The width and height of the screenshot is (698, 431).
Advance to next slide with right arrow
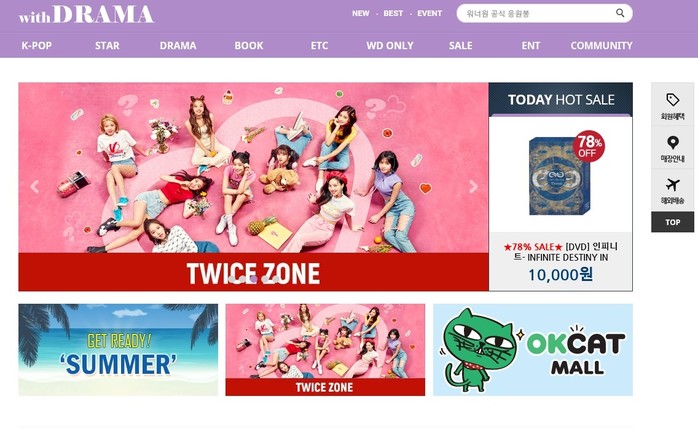click(x=473, y=187)
